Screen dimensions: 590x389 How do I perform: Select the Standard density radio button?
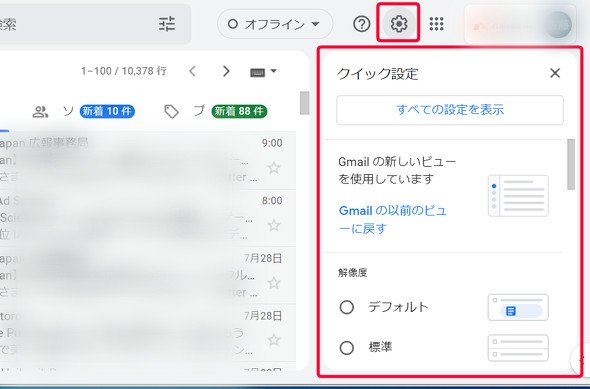coord(347,348)
